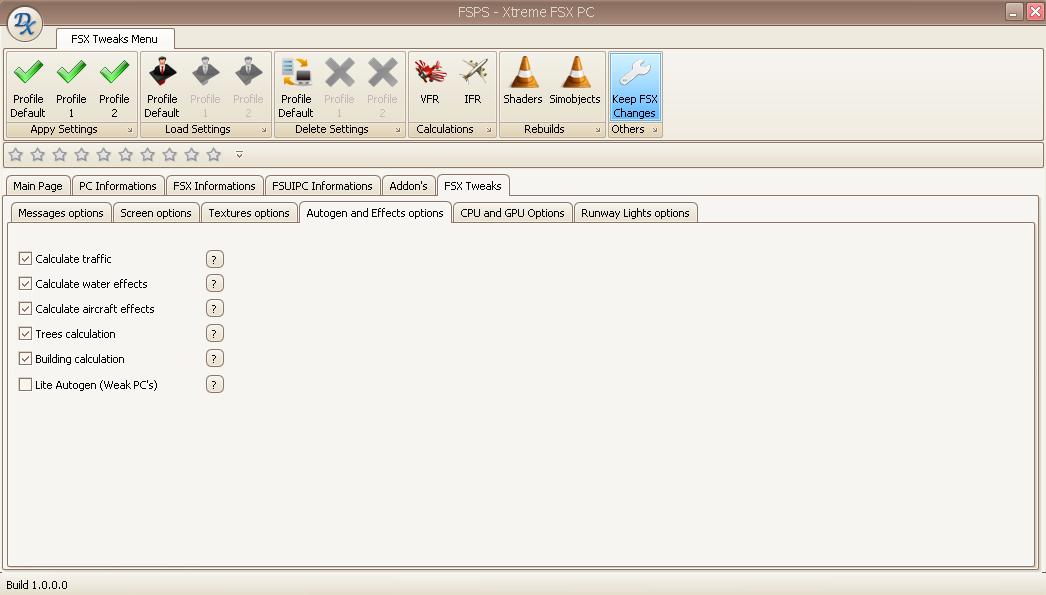1046x595 pixels.
Task: Open Runway Lights options sub-tab
Action: tap(635, 213)
